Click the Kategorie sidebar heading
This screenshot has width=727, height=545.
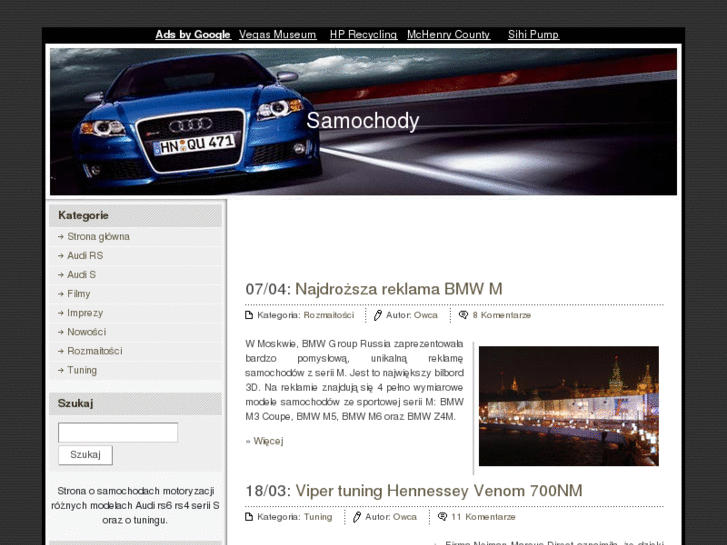83,215
